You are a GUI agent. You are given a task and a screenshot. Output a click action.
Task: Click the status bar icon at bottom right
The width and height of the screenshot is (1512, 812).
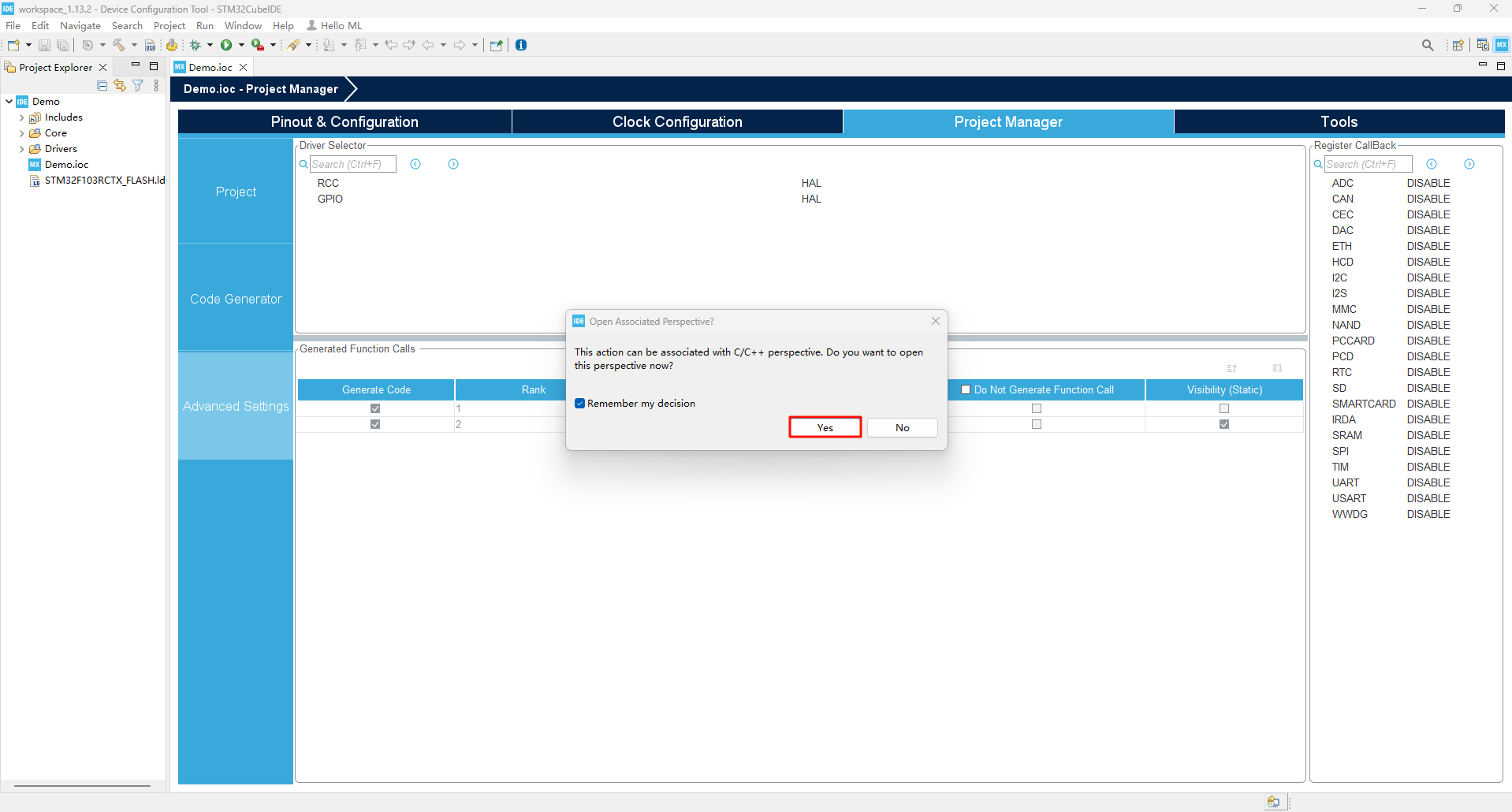1273,802
